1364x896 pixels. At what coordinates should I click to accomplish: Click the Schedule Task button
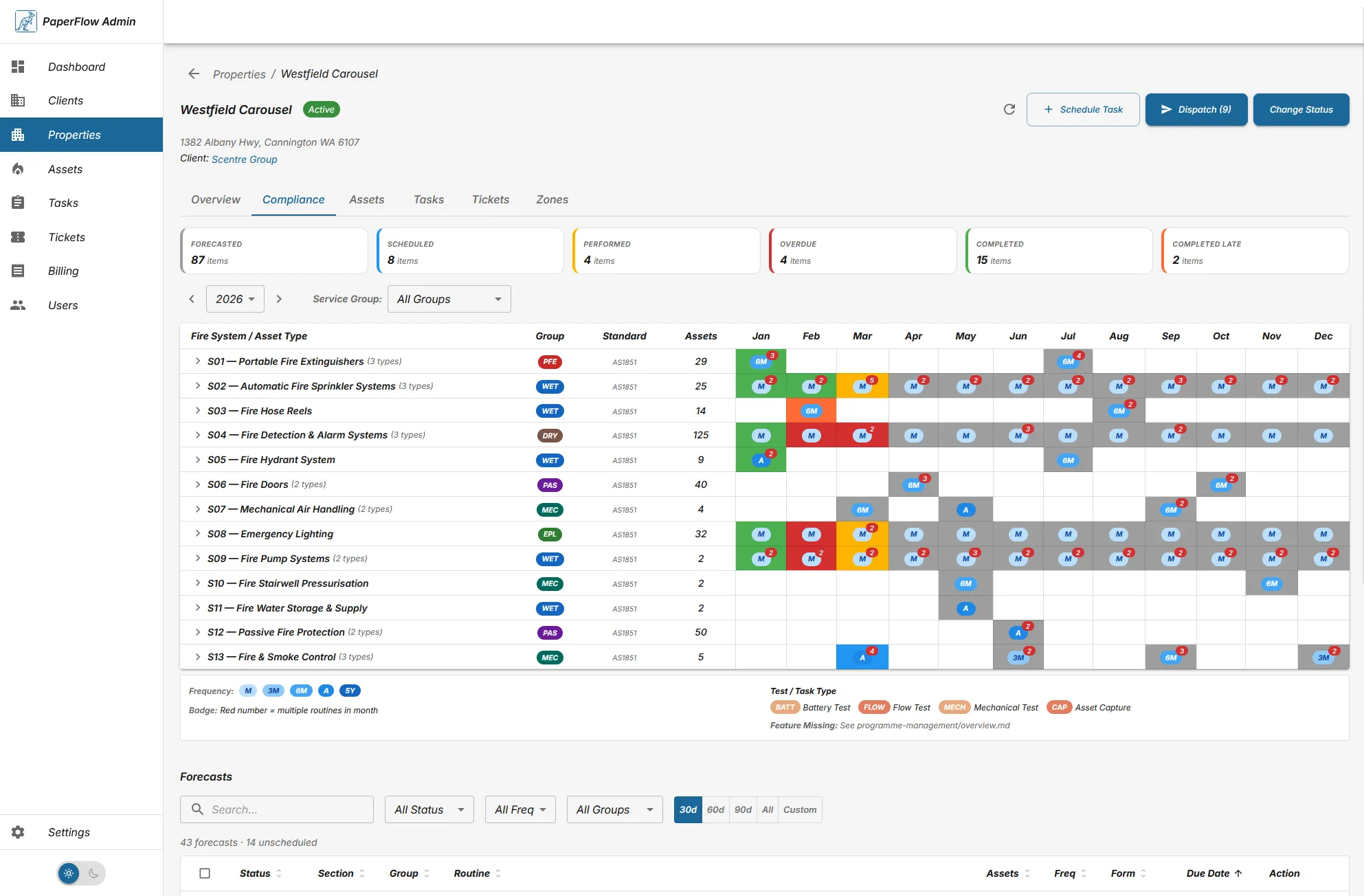point(1082,109)
